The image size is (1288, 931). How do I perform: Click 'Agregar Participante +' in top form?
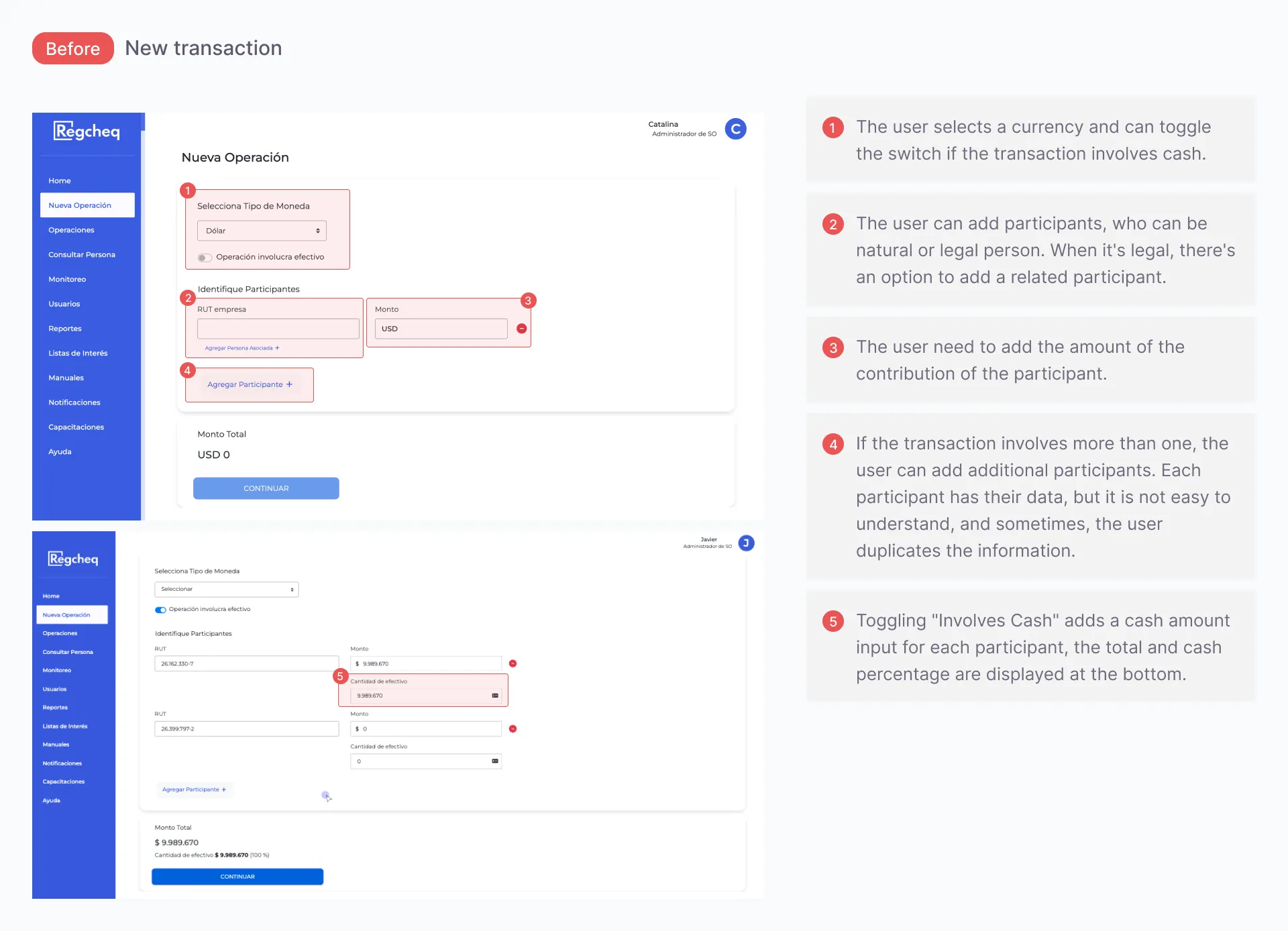point(250,384)
